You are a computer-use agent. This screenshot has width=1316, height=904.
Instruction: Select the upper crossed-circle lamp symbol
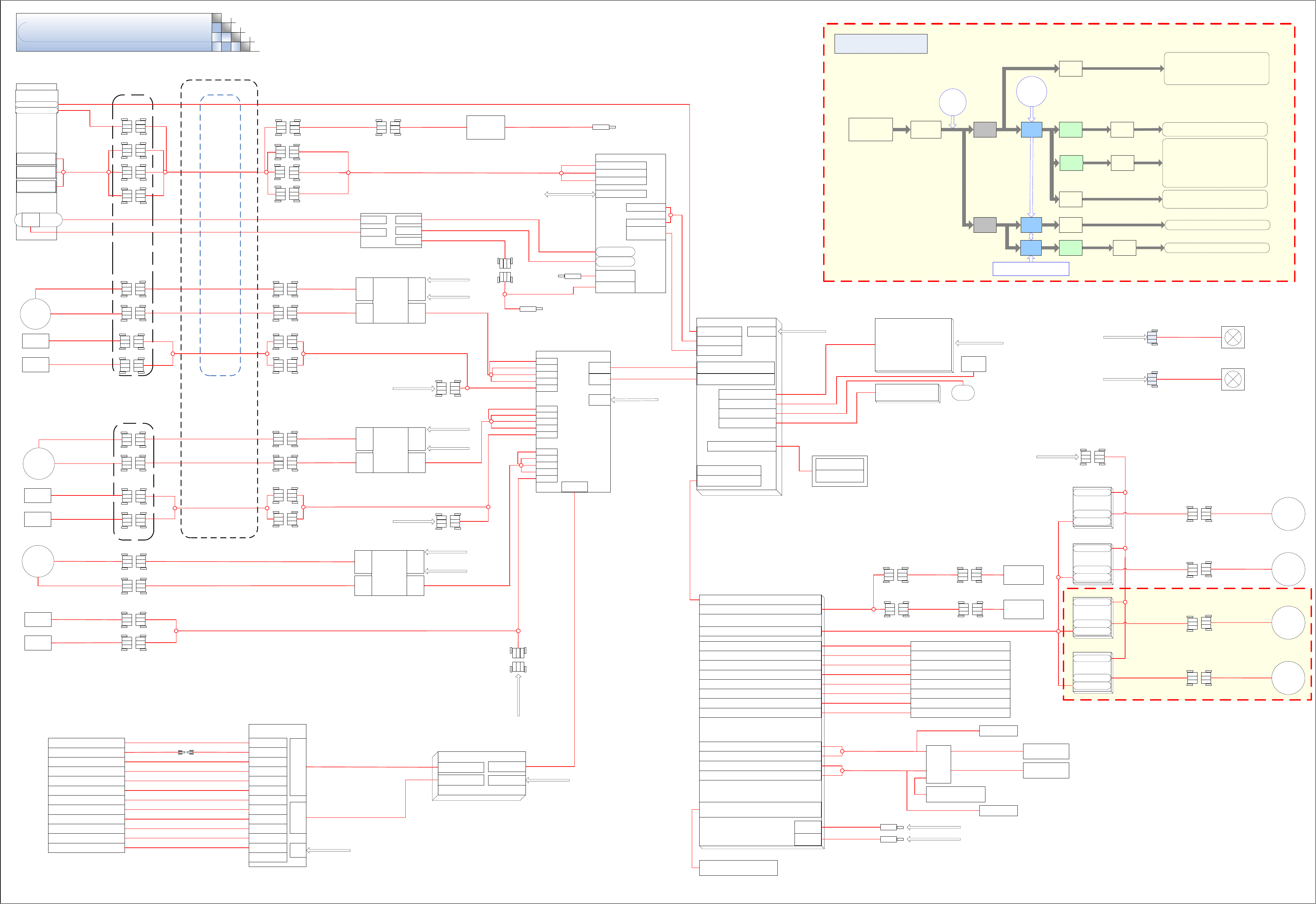(1233, 337)
